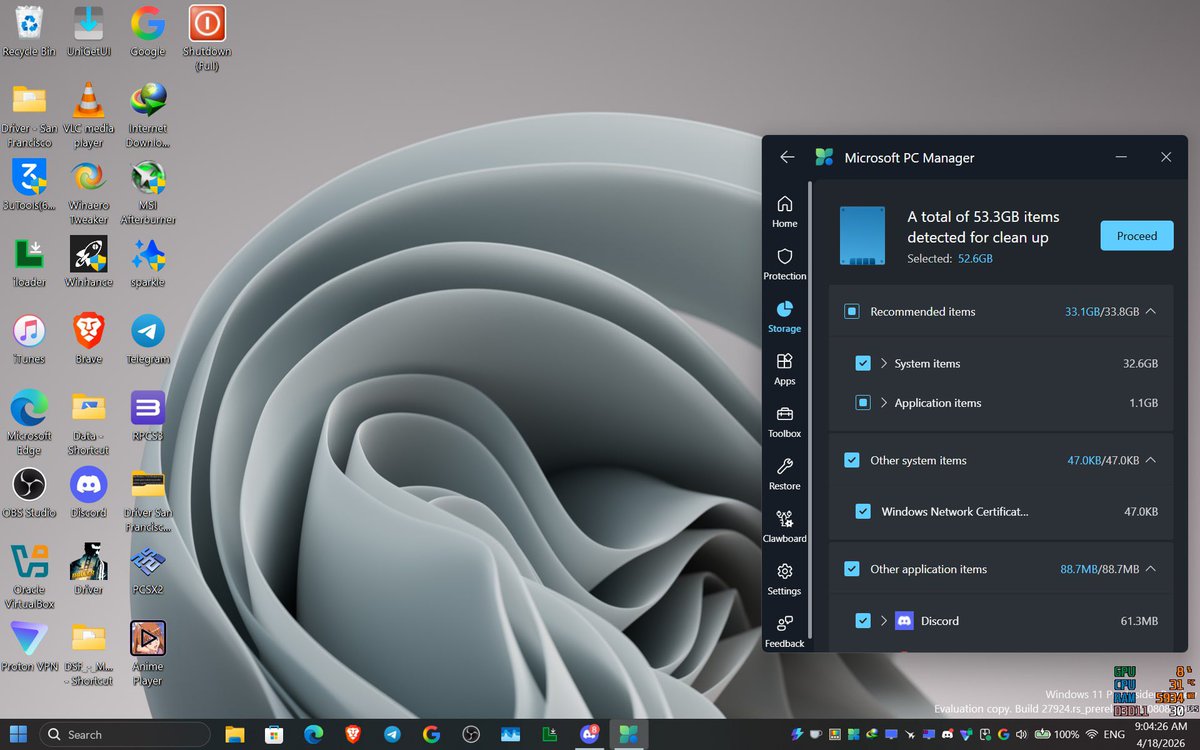Select the Oracle VirtualBox desktop icon
Image resolution: width=1200 pixels, height=750 pixels.
click(x=29, y=577)
